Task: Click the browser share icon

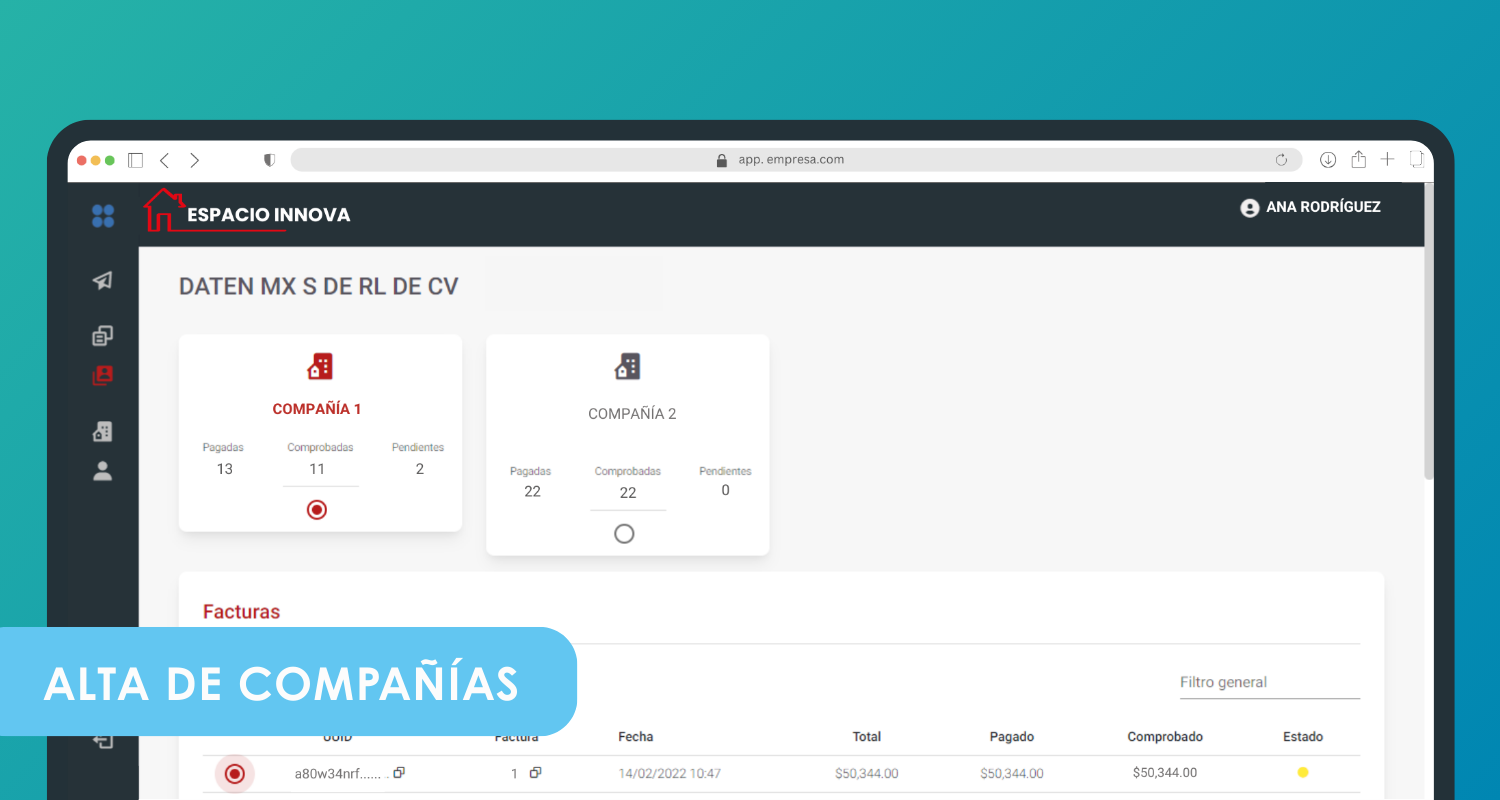Action: pos(1358,160)
